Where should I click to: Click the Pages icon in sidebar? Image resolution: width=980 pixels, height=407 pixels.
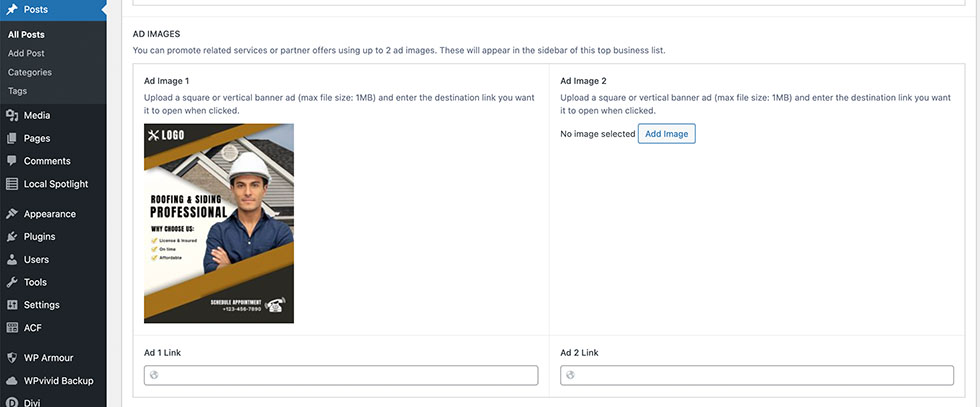(12, 138)
